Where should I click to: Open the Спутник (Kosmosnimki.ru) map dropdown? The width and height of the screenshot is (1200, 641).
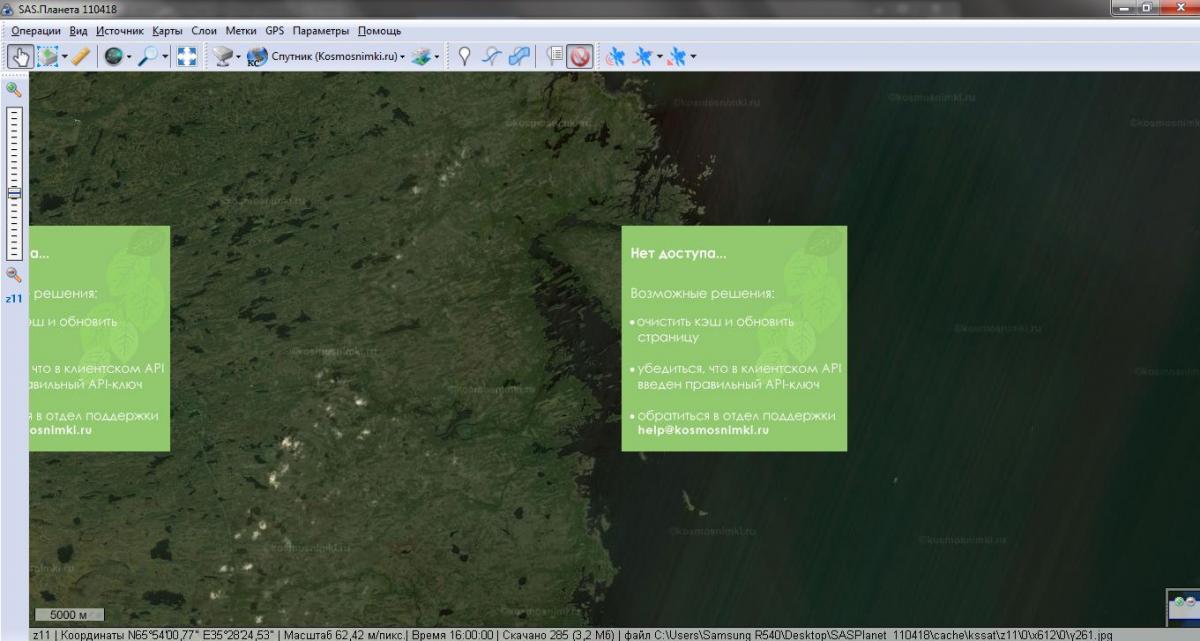[330, 57]
